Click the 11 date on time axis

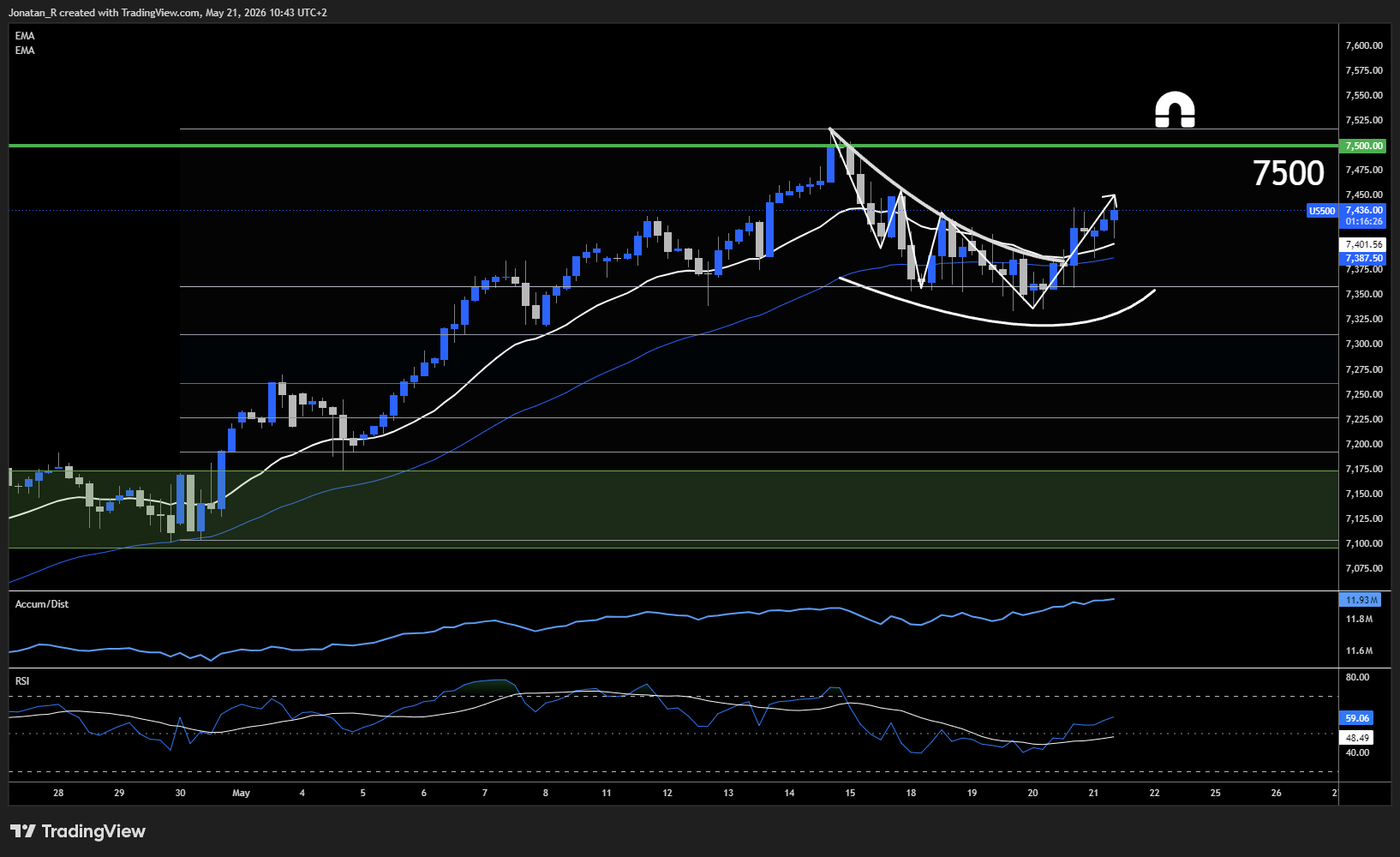pyautogui.click(x=607, y=793)
